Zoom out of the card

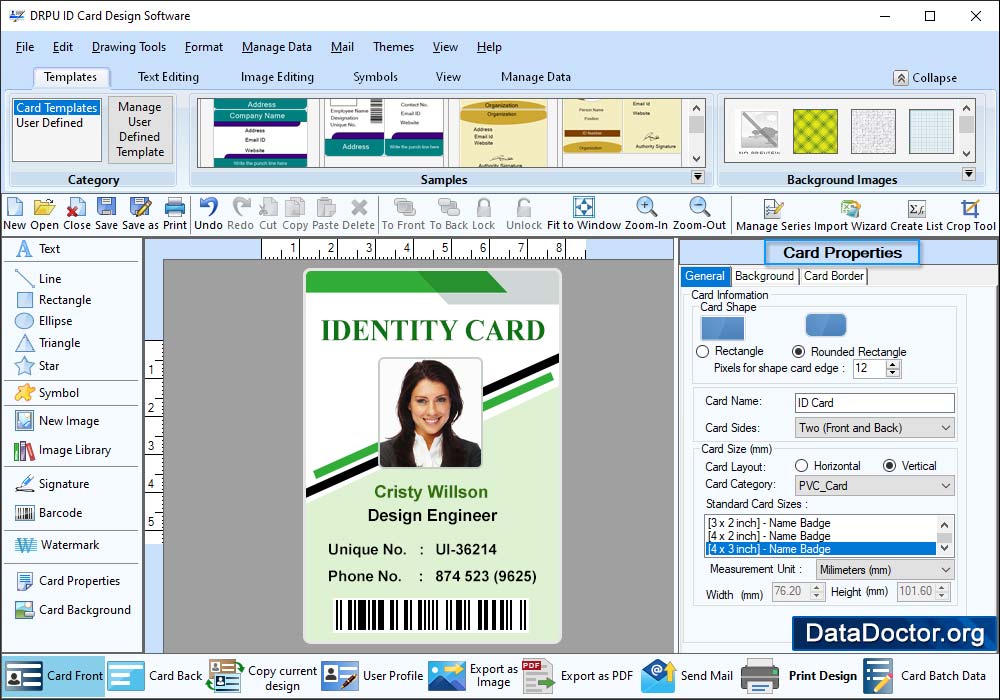[x=699, y=208]
